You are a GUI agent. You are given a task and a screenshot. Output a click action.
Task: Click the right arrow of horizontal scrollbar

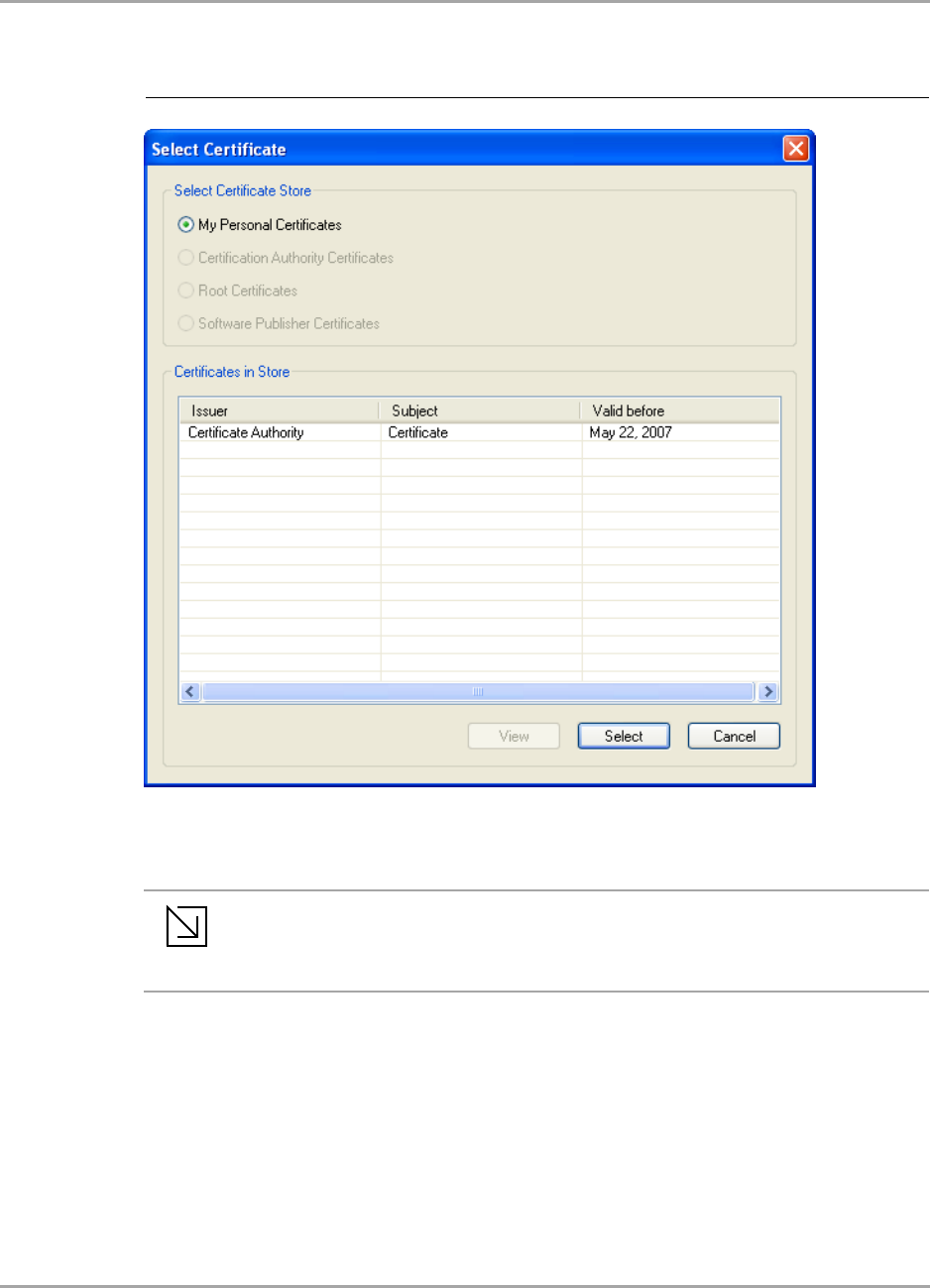point(767,692)
